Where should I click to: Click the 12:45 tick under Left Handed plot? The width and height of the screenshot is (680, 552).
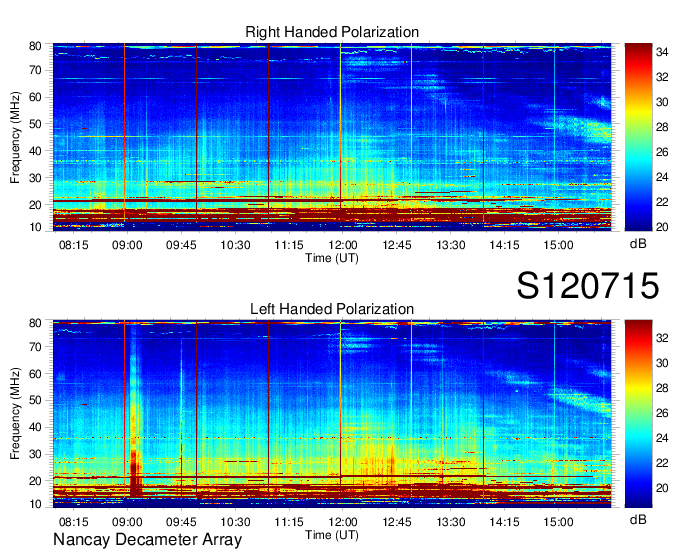click(397, 522)
